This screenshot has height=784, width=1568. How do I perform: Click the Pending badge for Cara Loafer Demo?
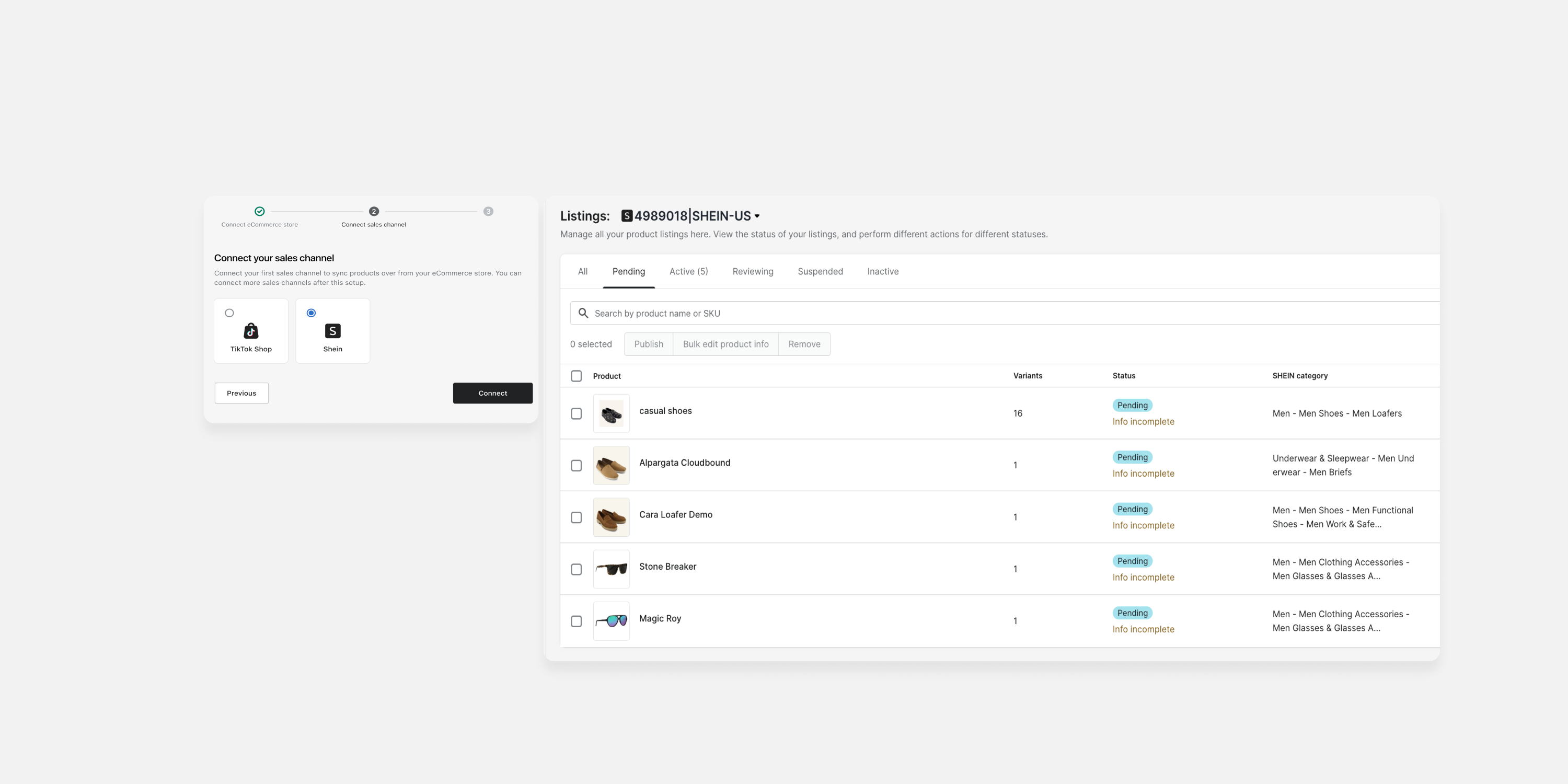[1132, 509]
